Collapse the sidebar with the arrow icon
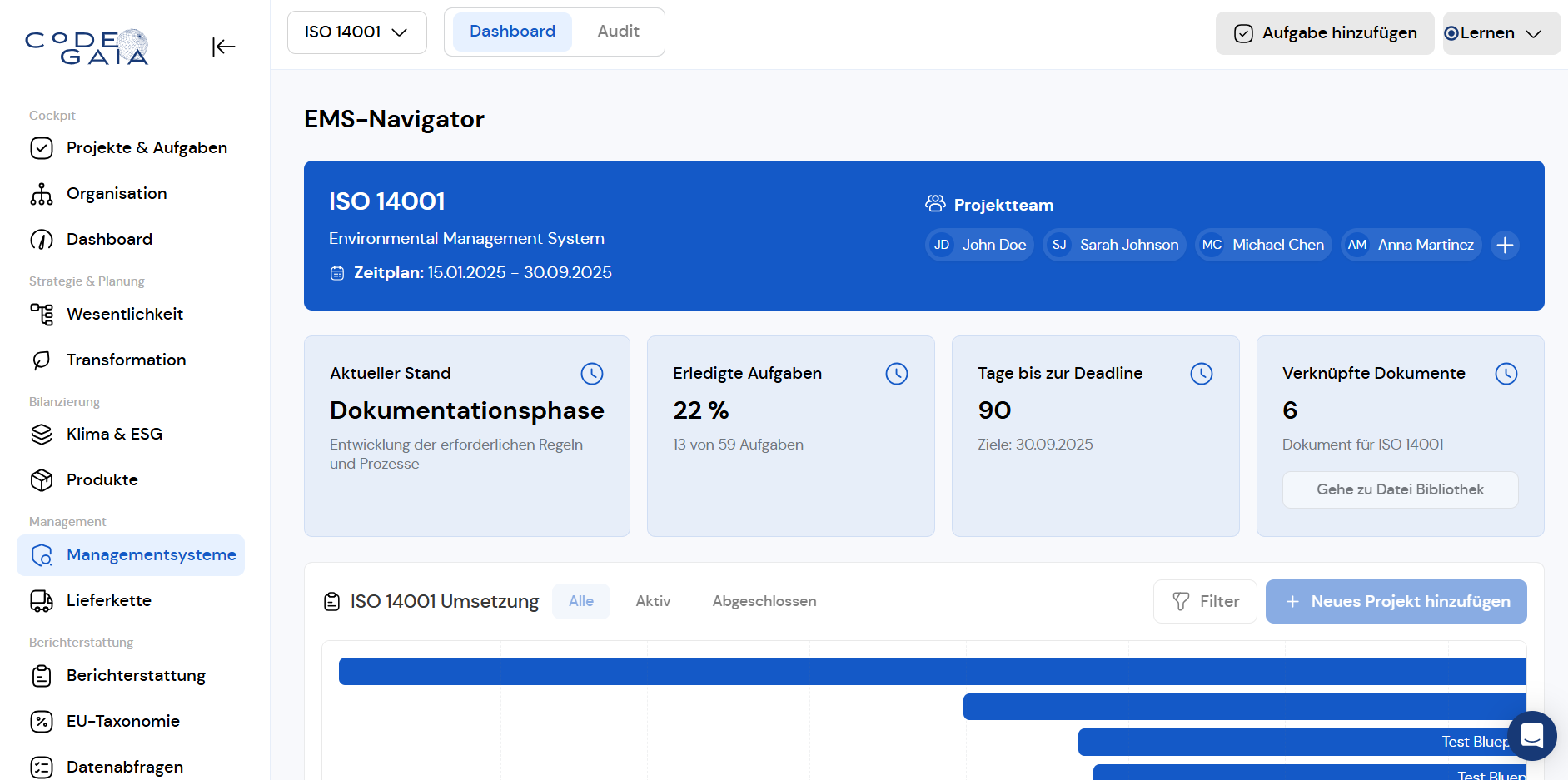The width and height of the screenshot is (1568, 780). pos(223,47)
